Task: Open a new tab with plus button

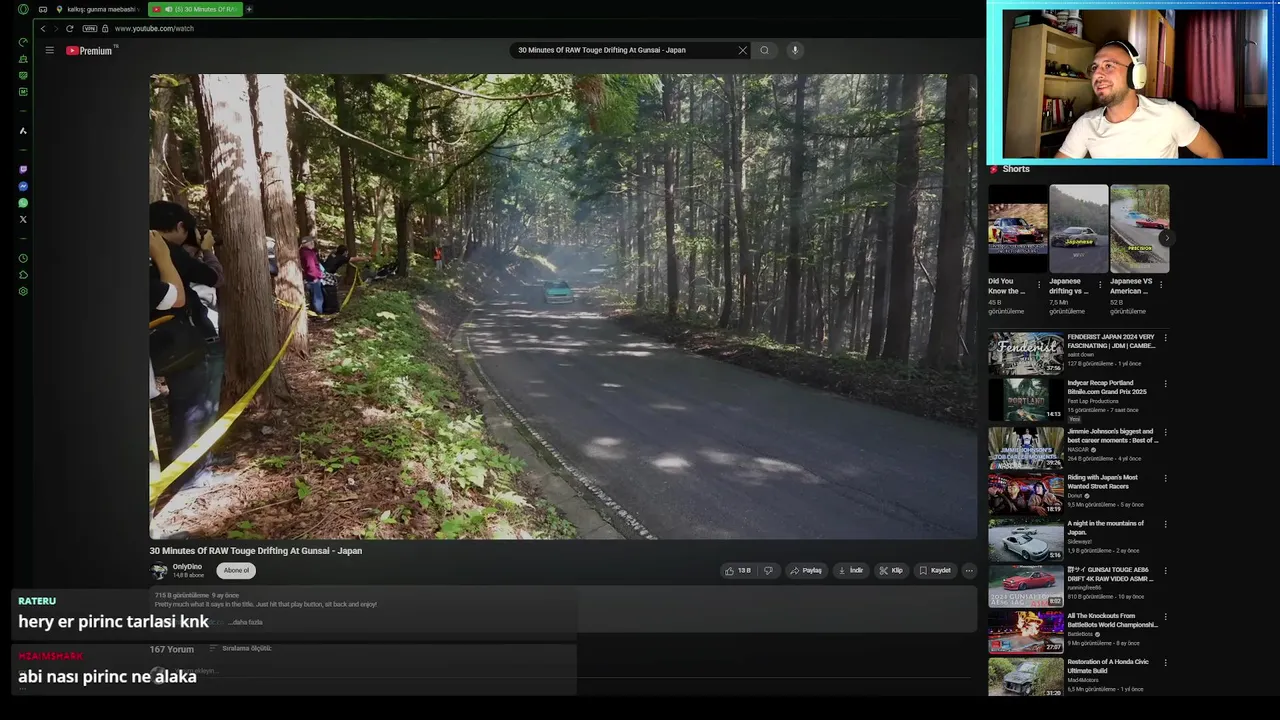Action: (x=249, y=9)
